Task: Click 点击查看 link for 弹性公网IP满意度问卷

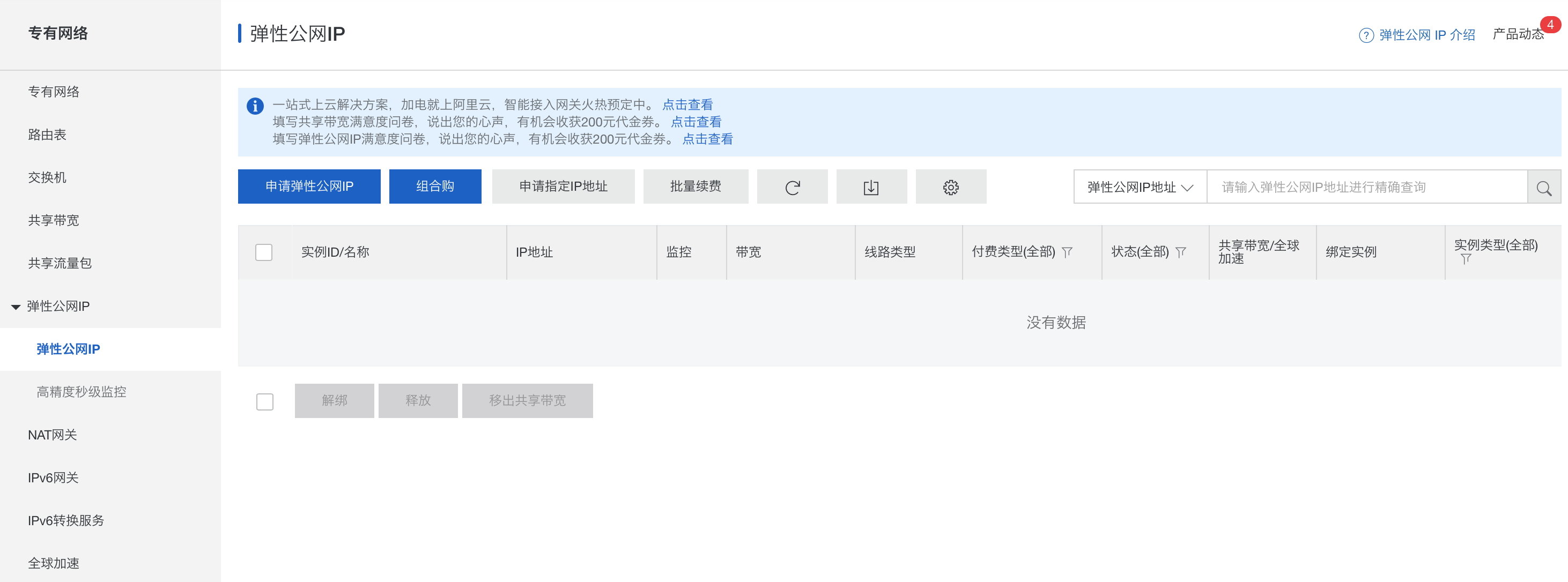Action: (707, 139)
